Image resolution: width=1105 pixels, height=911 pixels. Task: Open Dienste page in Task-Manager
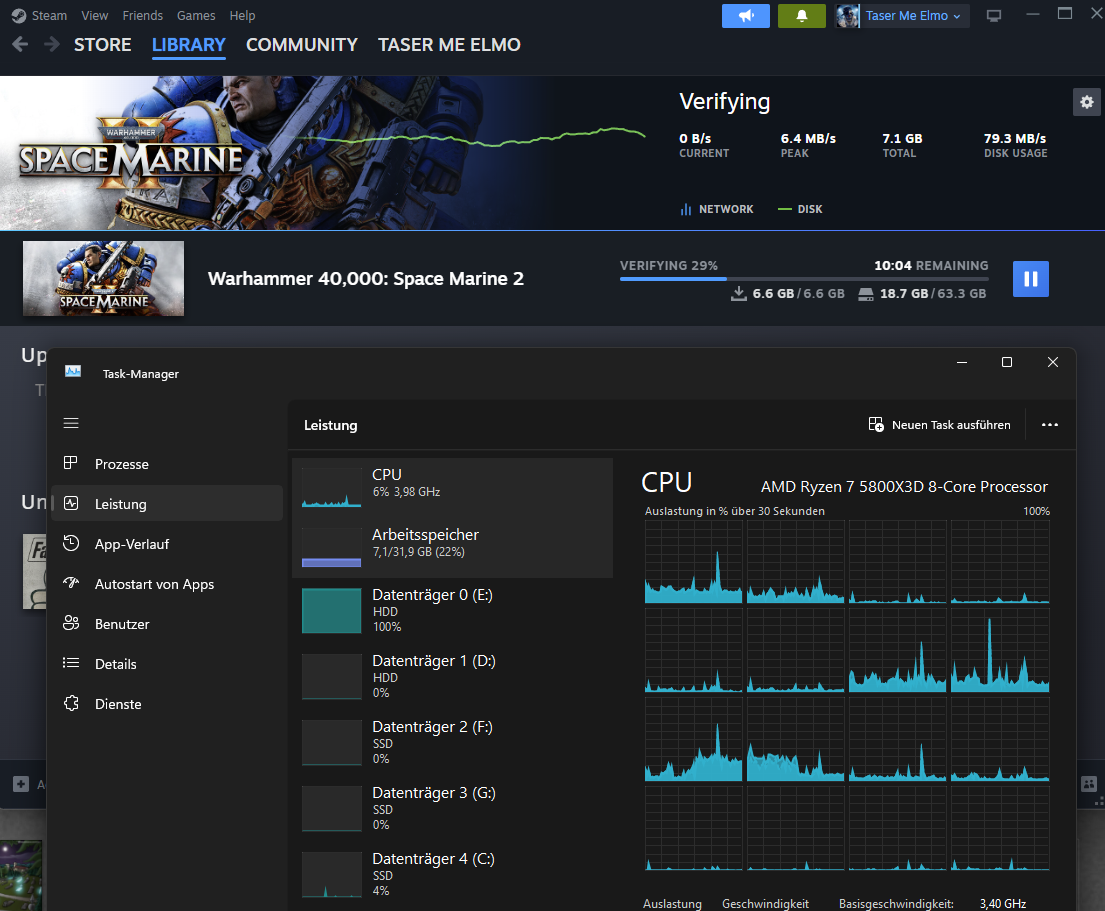(x=167, y=704)
